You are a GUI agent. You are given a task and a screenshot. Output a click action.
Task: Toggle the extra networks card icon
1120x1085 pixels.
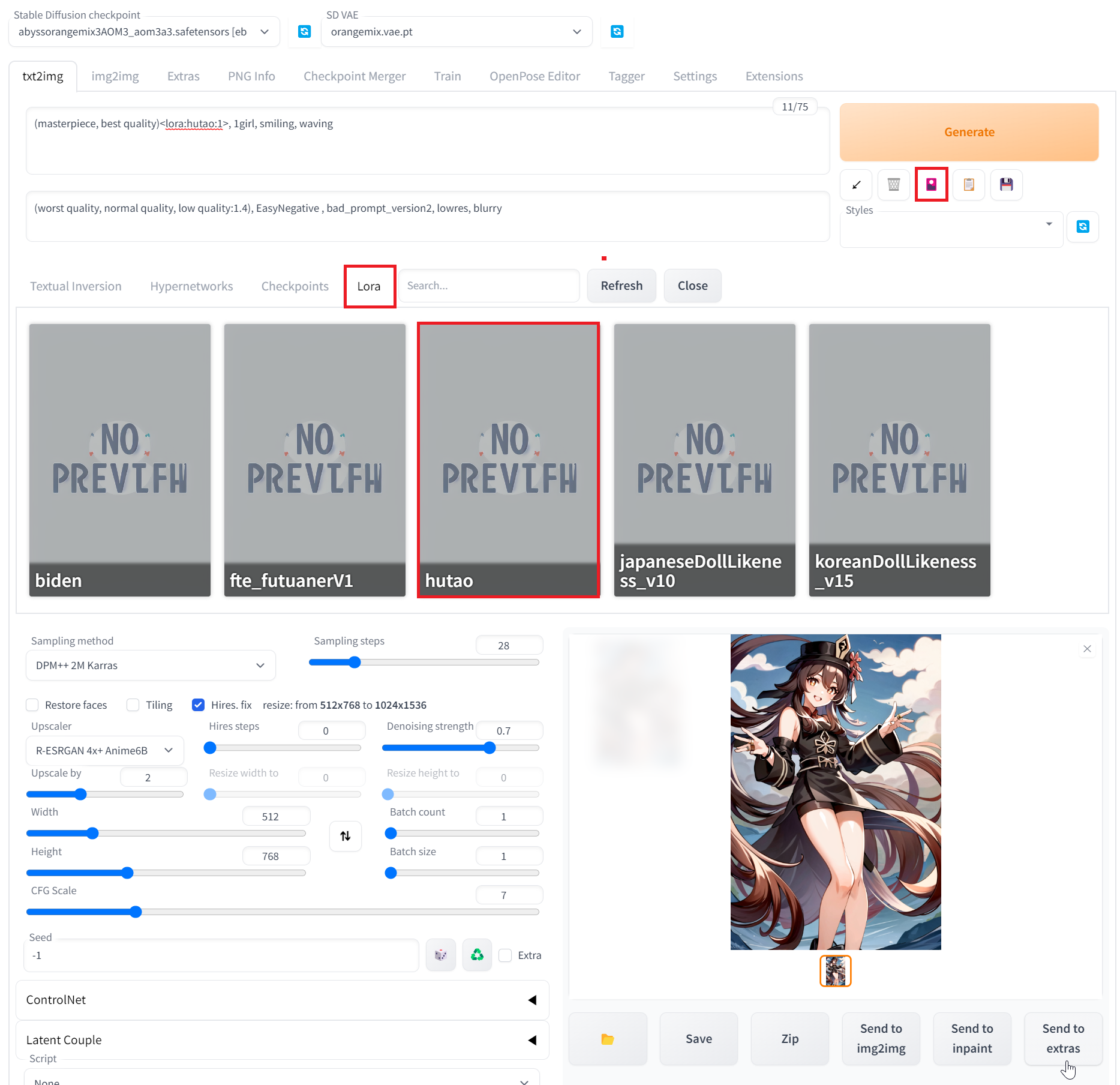(x=931, y=185)
